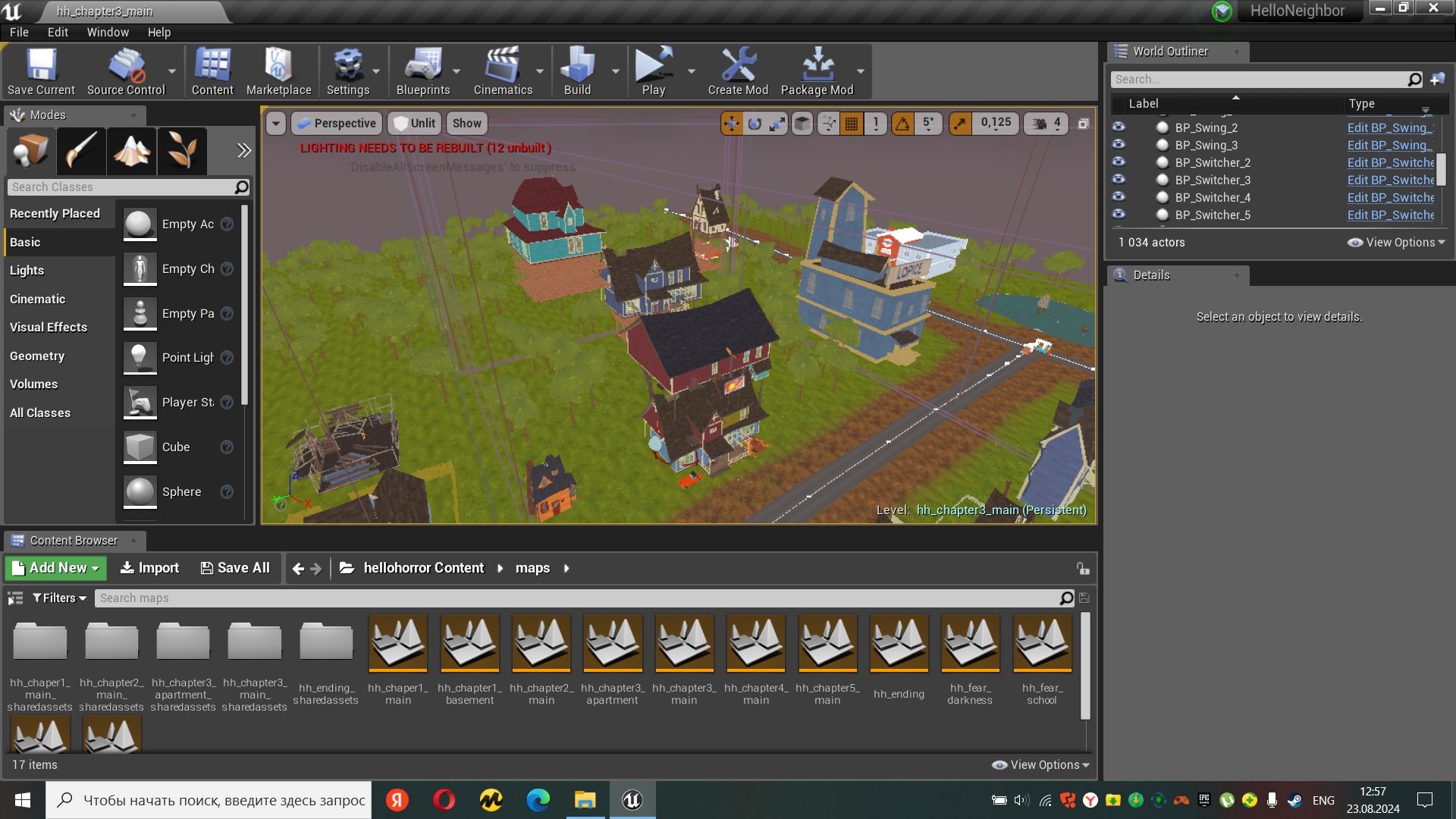Open the Settings dropdown arrow

[376, 71]
